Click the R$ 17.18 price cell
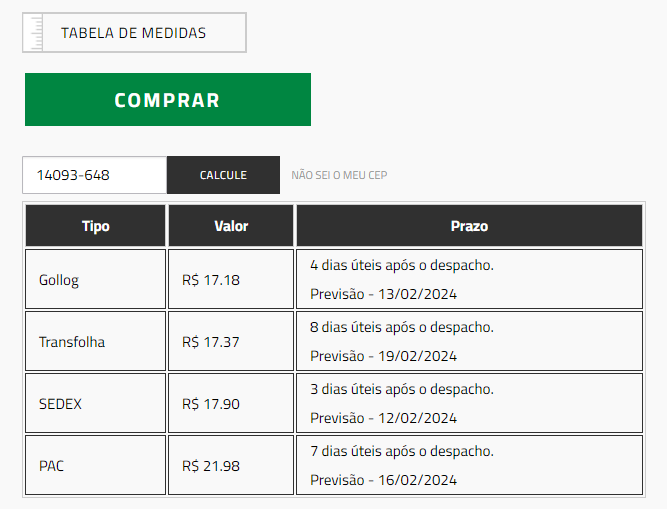Image resolution: width=667 pixels, height=509 pixels. pyautogui.click(x=231, y=279)
